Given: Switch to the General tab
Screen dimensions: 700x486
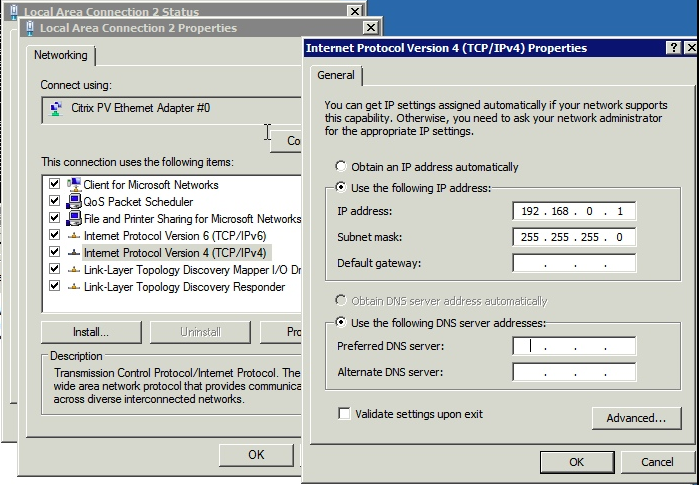Looking at the screenshot, I should pyautogui.click(x=336, y=75).
